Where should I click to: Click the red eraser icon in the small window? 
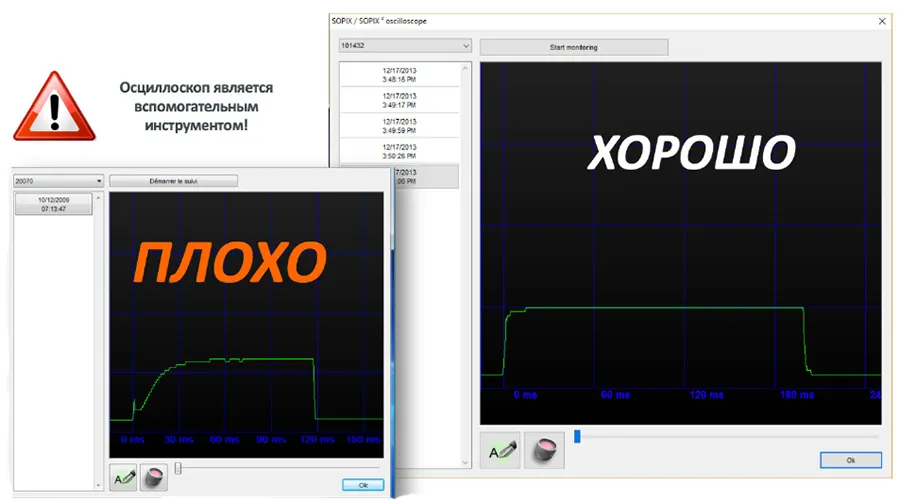152,479
